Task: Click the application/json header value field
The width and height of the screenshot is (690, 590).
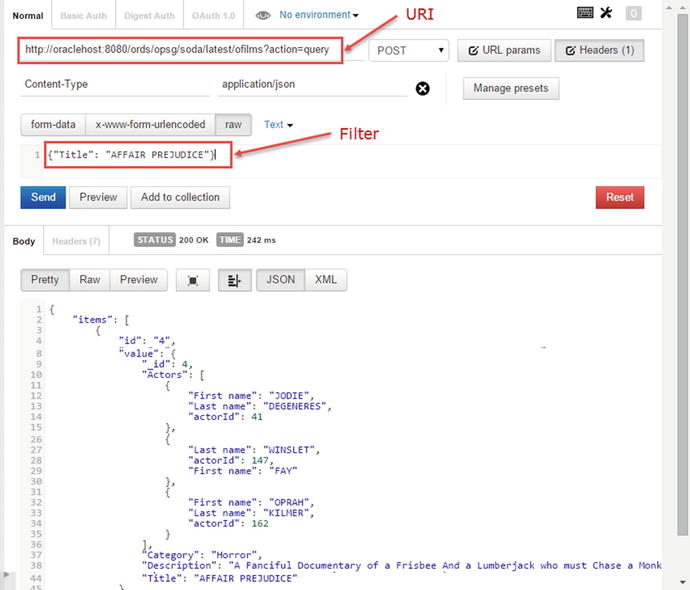Action: (x=312, y=84)
